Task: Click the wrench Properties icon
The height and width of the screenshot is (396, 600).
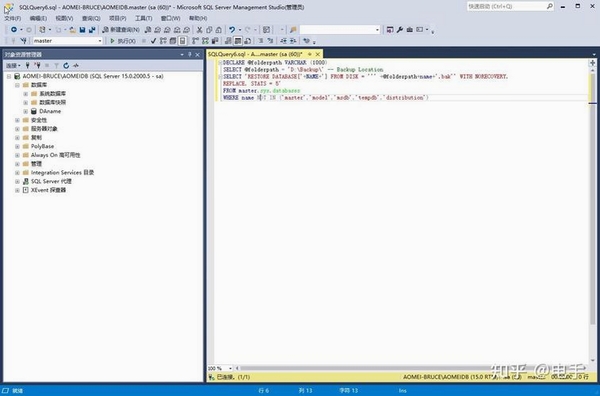Action: tap(399, 30)
